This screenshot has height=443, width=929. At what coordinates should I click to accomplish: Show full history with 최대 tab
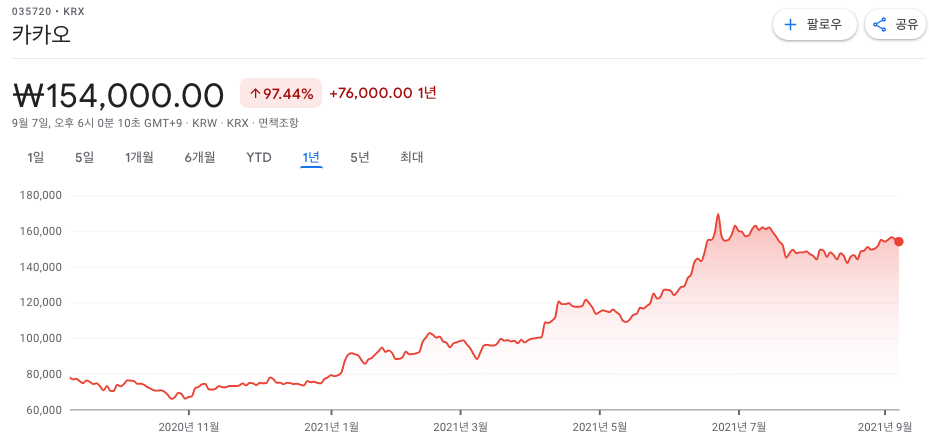tap(412, 158)
